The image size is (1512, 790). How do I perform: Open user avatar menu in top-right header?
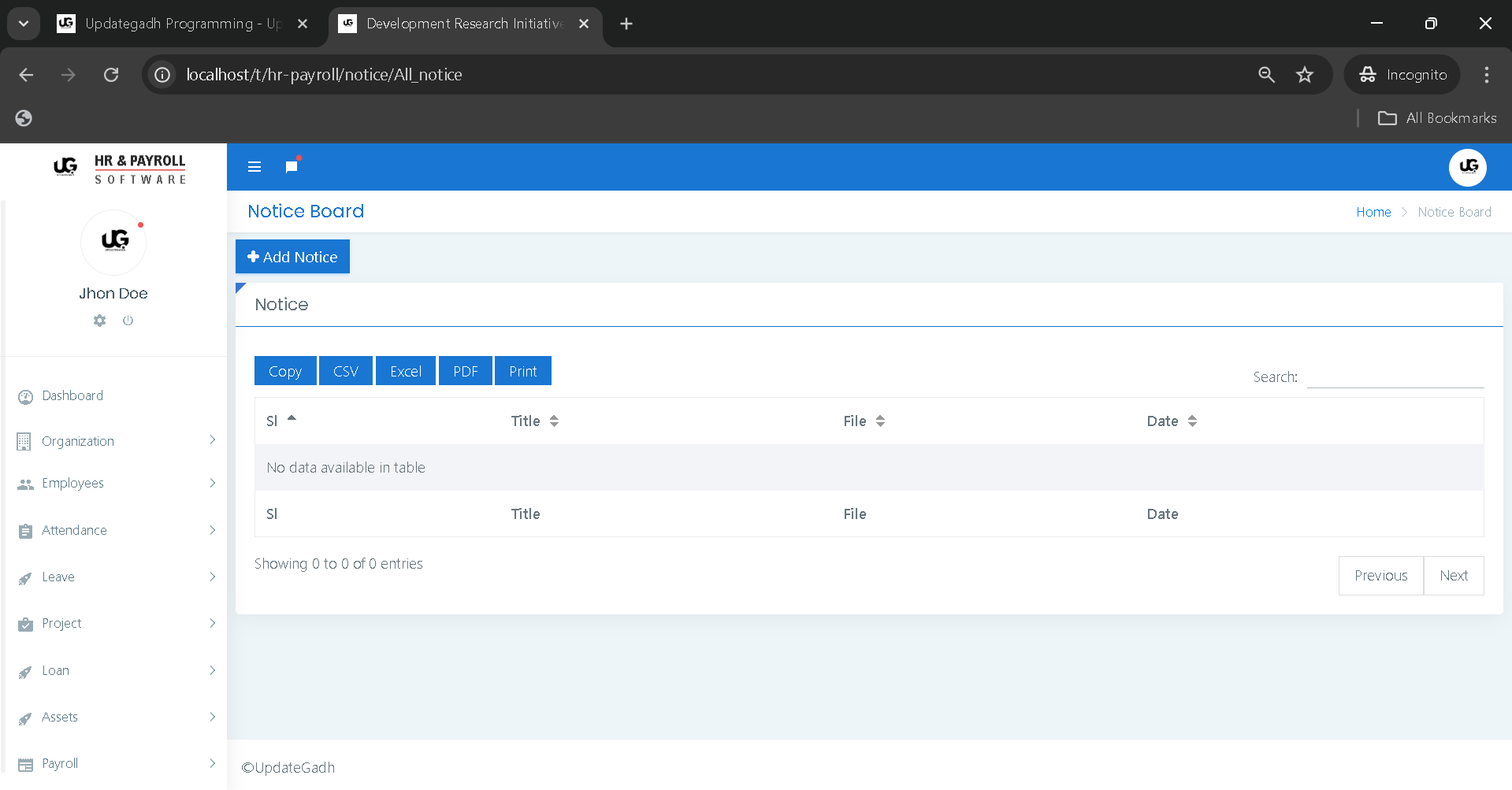tap(1467, 167)
